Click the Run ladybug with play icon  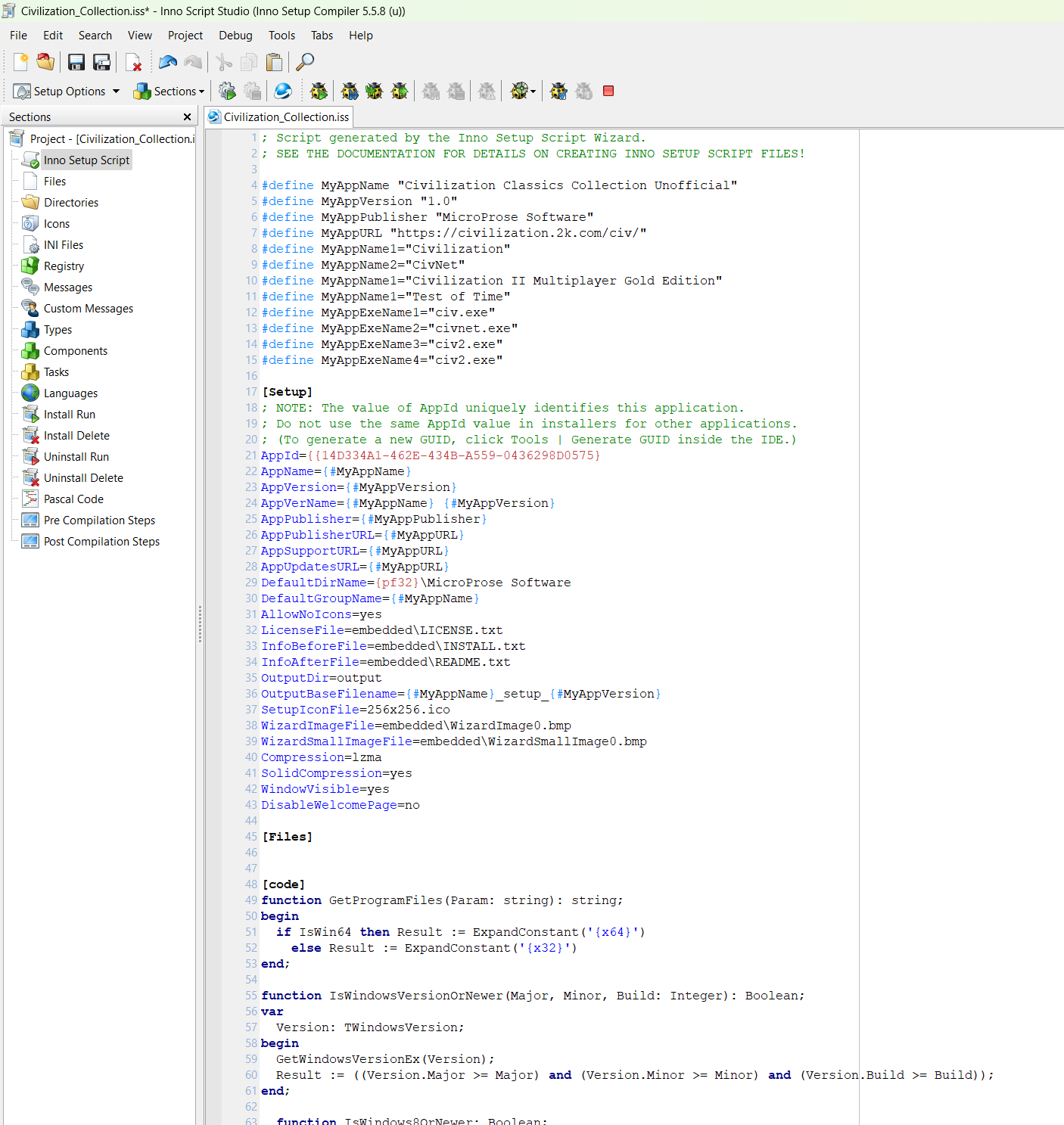[x=319, y=92]
